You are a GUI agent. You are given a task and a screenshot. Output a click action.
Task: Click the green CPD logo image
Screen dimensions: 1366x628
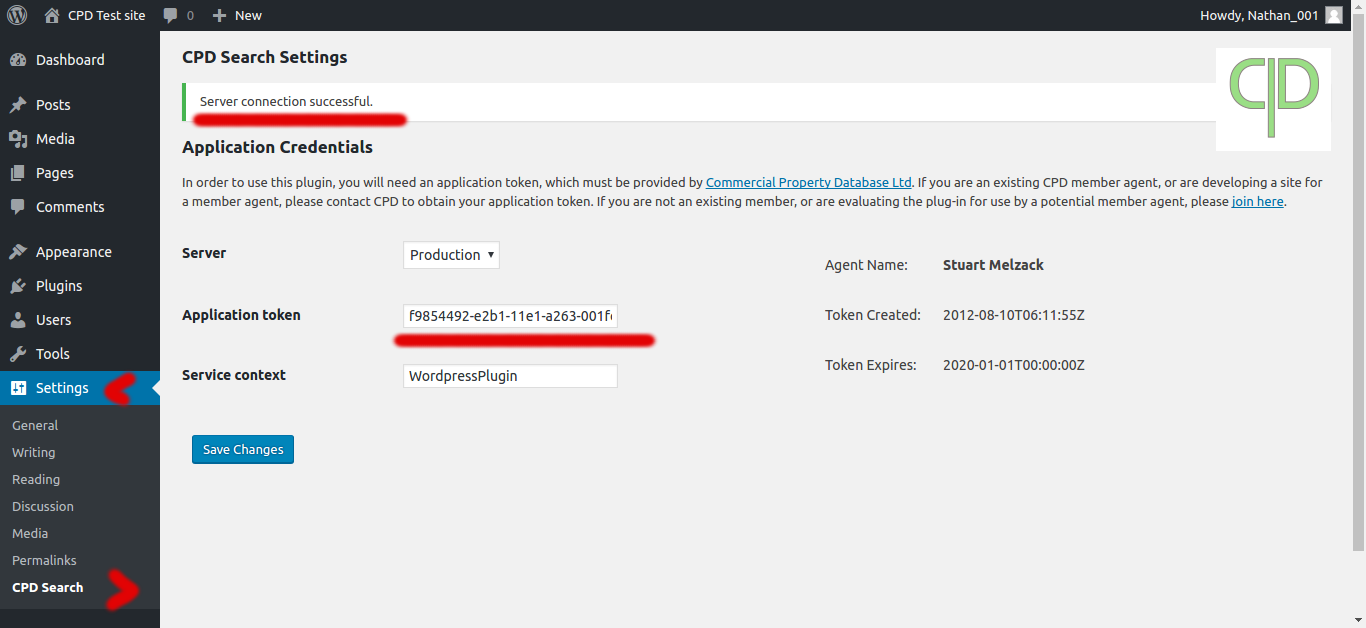[1273, 99]
